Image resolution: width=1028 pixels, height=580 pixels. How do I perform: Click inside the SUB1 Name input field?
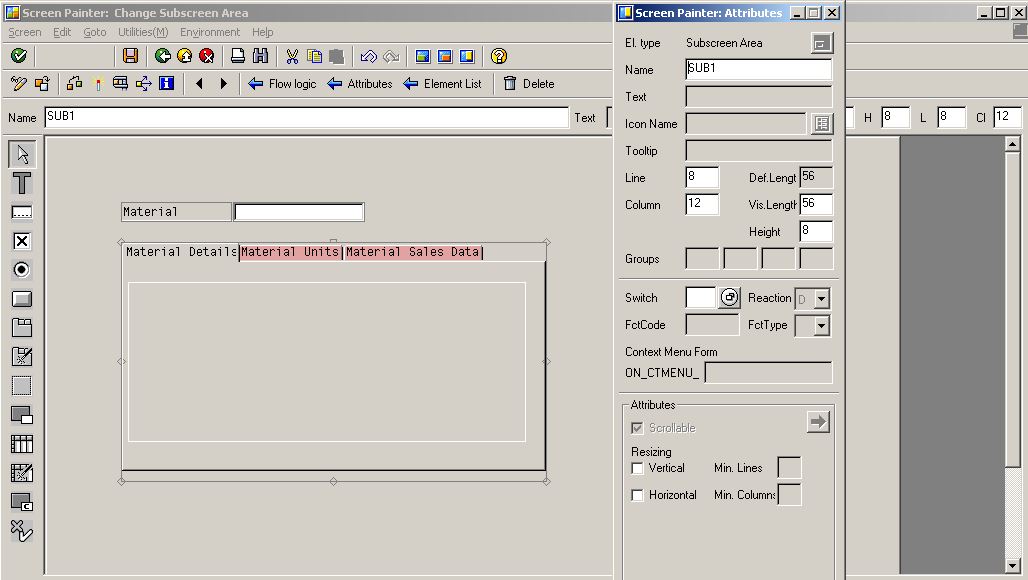(758, 70)
